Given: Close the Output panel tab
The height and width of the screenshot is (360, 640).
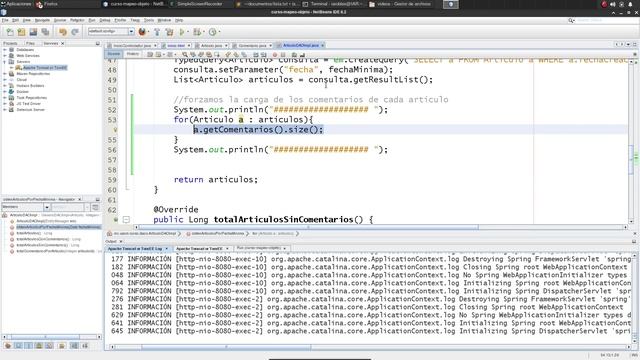Looking at the screenshot, I should coord(121,242).
